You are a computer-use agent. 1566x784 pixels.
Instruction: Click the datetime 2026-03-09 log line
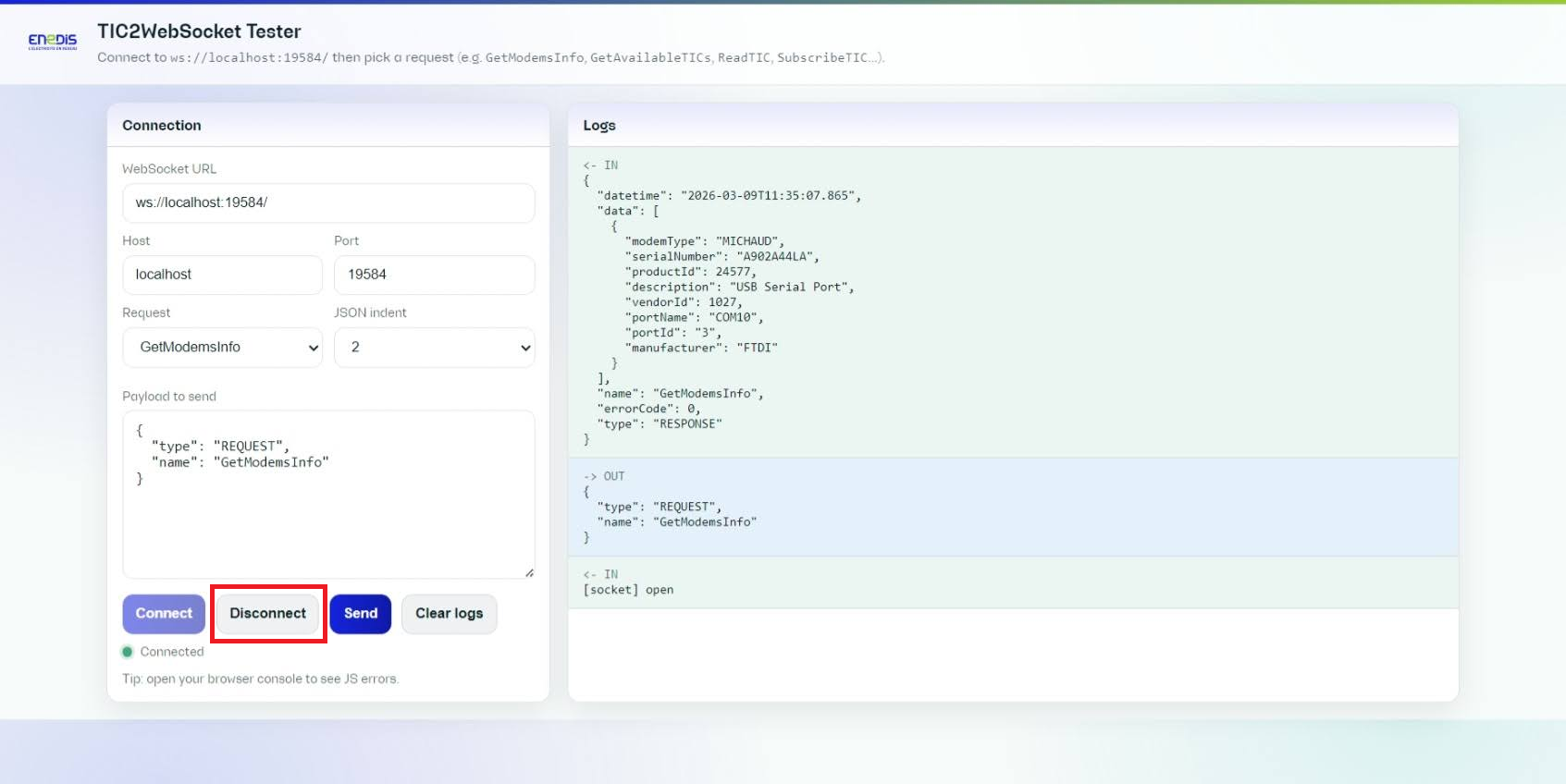click(x=729, y=196)
